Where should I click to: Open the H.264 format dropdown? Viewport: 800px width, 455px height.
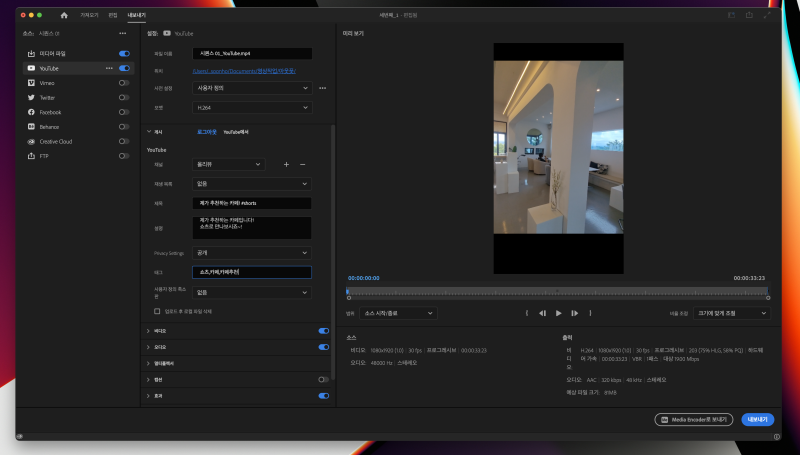(252, 105)
